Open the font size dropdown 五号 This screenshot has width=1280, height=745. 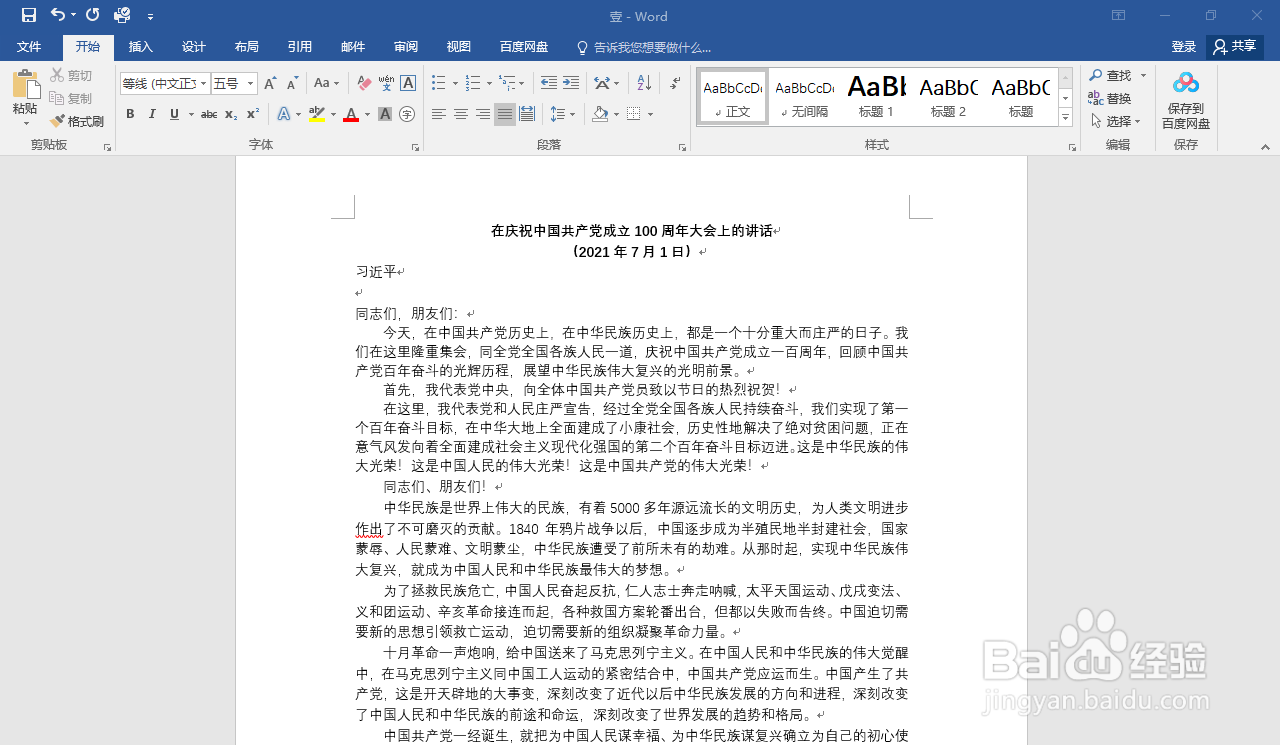point(251,84)
